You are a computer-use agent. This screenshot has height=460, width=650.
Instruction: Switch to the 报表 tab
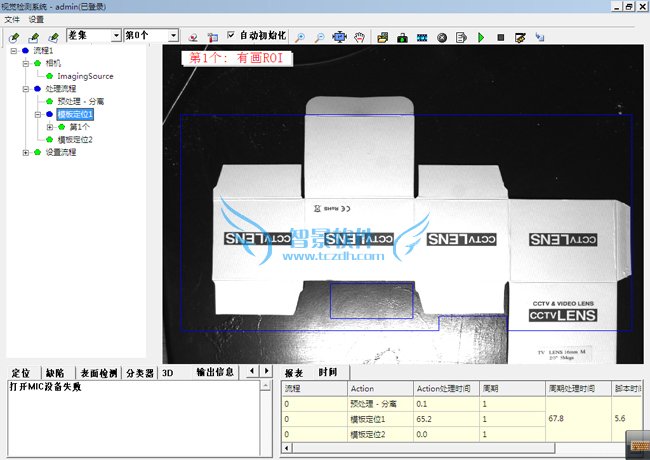click(293, 372)
